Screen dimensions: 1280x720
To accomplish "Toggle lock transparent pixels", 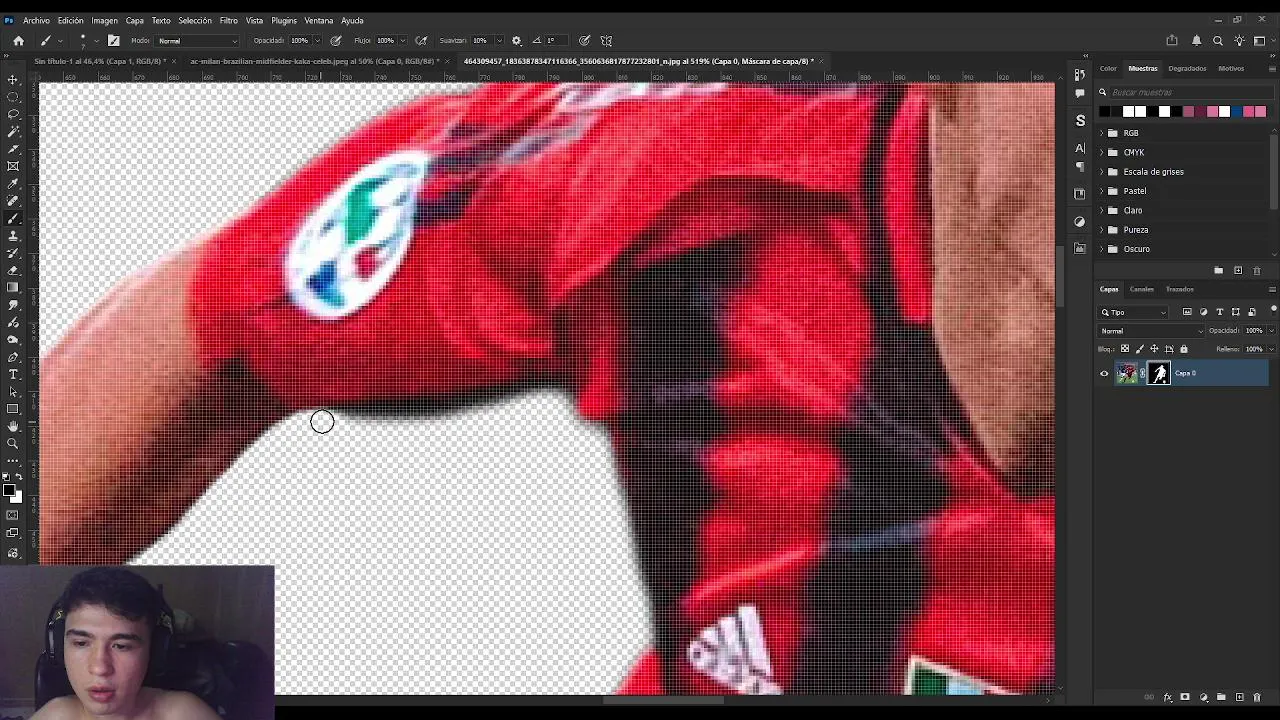I will pyautogui.click(x=1125, y=349).
